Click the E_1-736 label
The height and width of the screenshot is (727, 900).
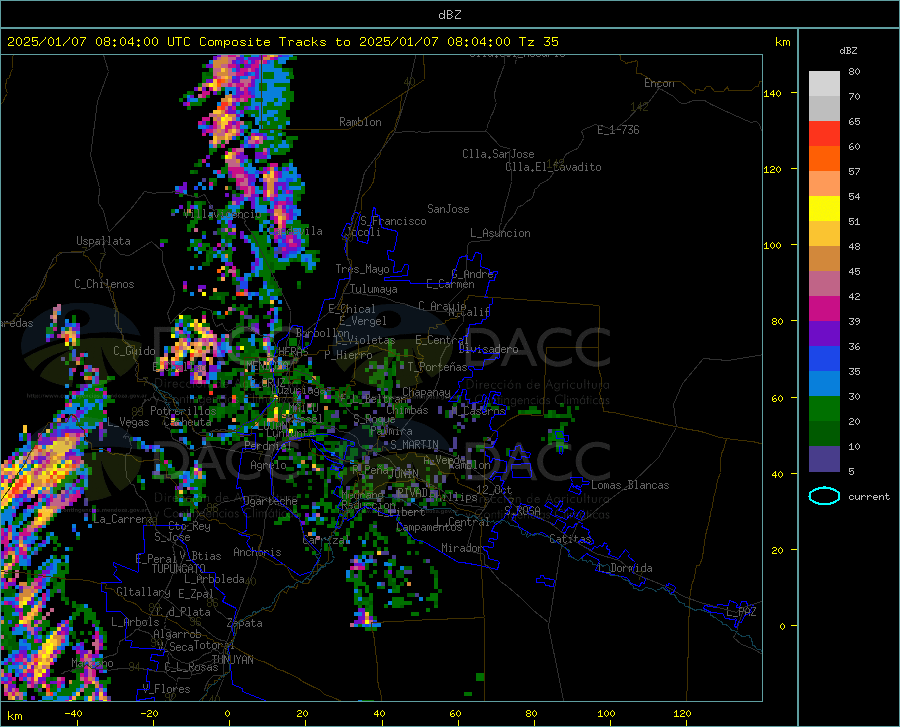coord(618,130)
